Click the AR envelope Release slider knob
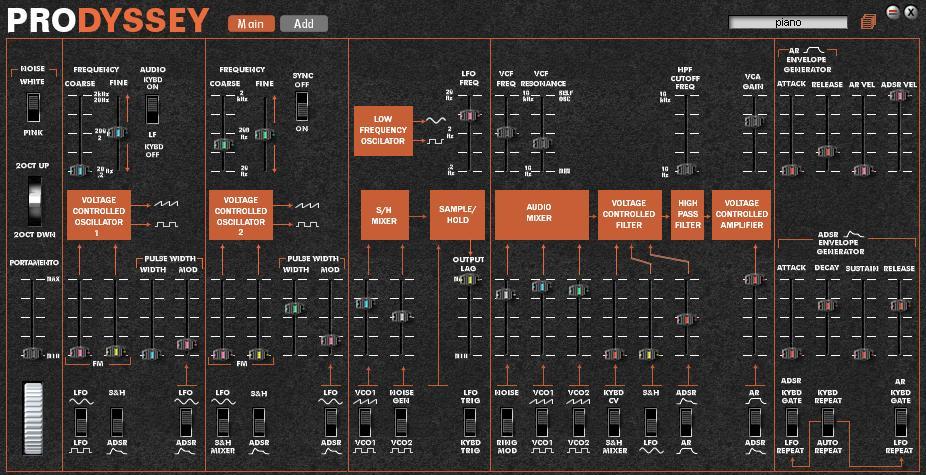 click(x=827, y=152)
